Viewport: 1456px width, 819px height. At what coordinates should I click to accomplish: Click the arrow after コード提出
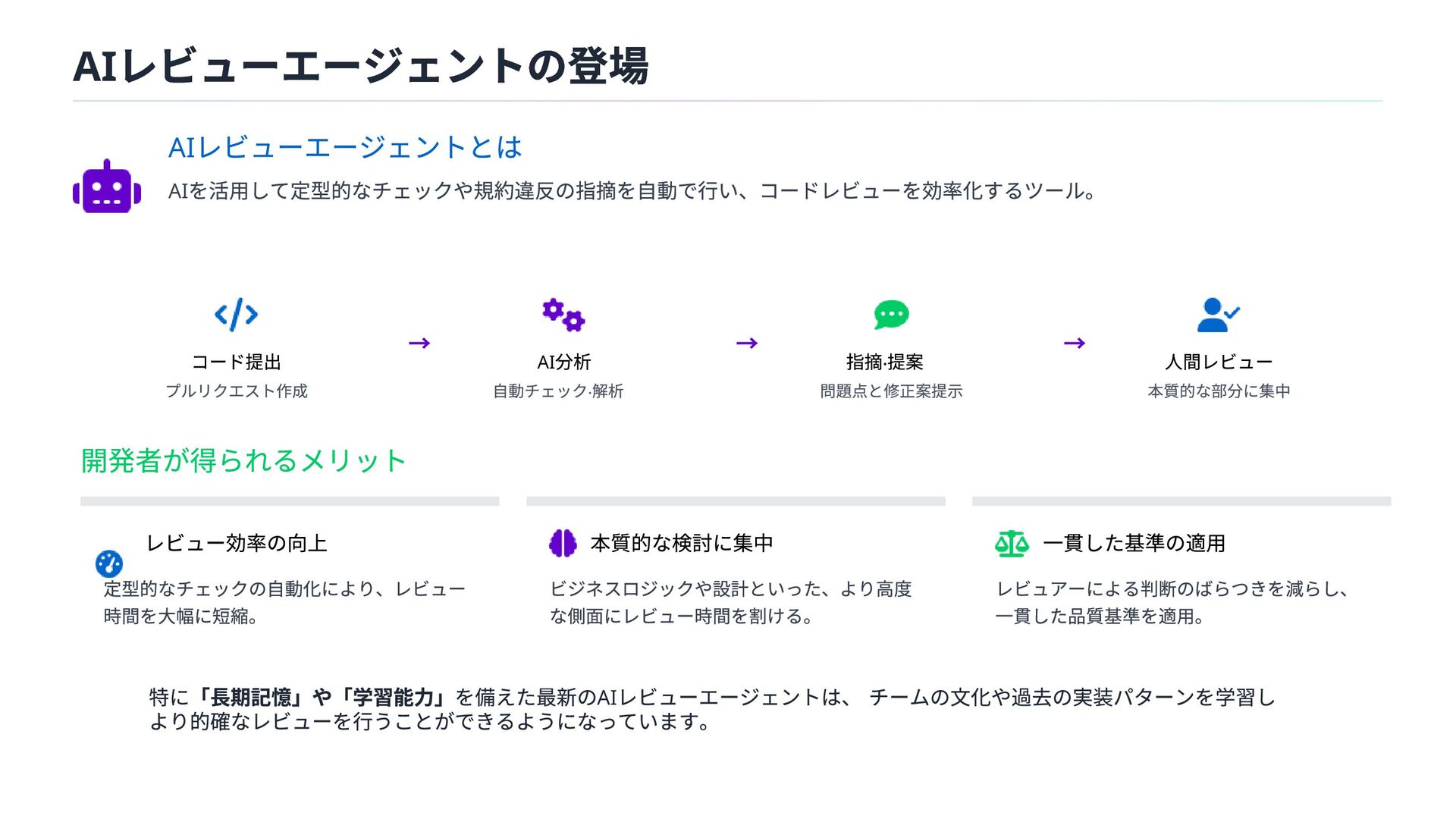point(419,344)
